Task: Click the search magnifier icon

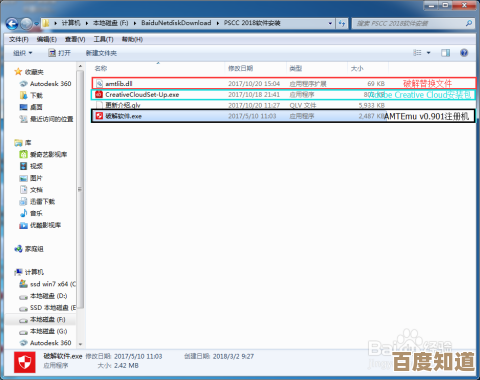Action: [469, 23]
